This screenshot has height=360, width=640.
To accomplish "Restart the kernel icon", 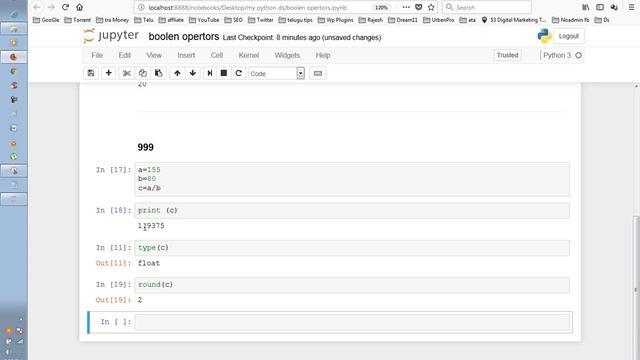I will tap(238, 73).
